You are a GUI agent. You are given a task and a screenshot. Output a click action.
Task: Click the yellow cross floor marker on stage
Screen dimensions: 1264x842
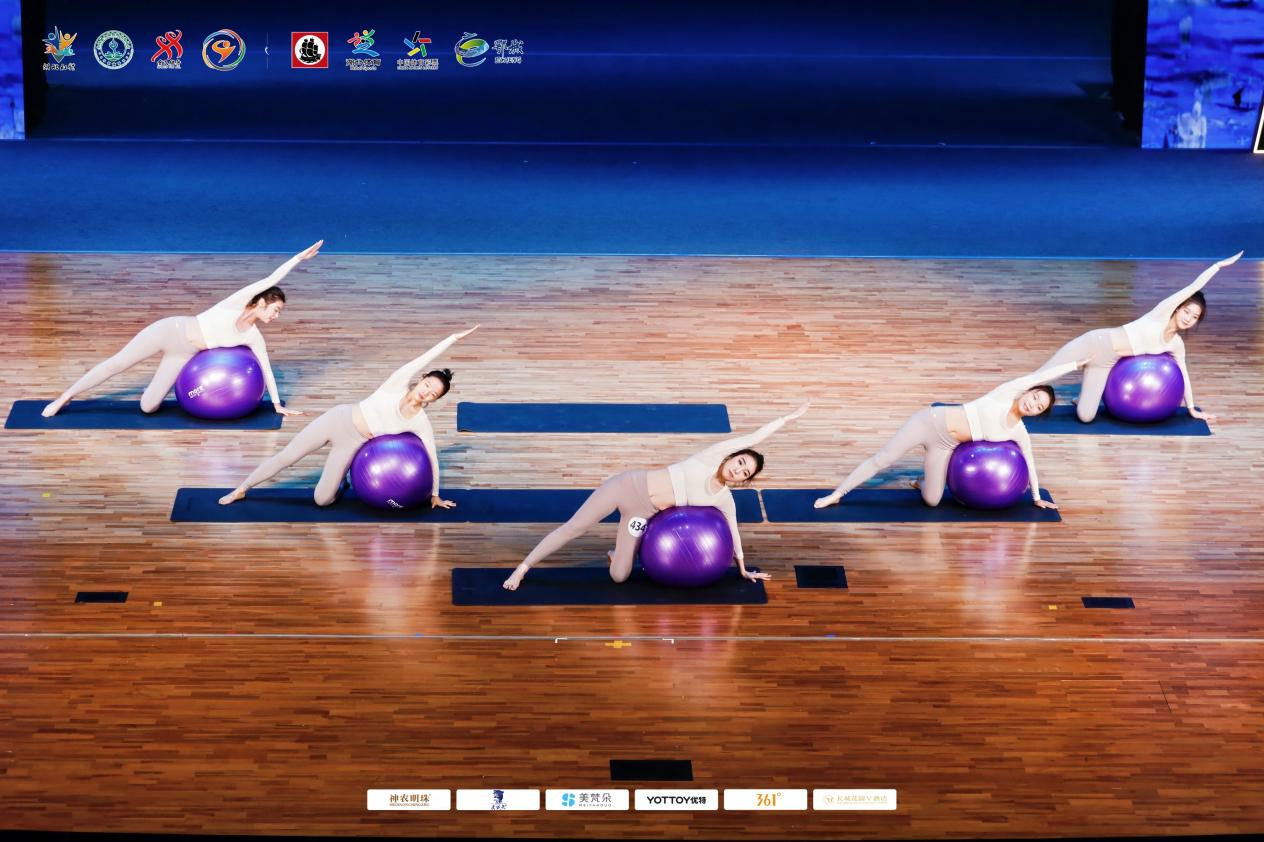tap(618, 645)
